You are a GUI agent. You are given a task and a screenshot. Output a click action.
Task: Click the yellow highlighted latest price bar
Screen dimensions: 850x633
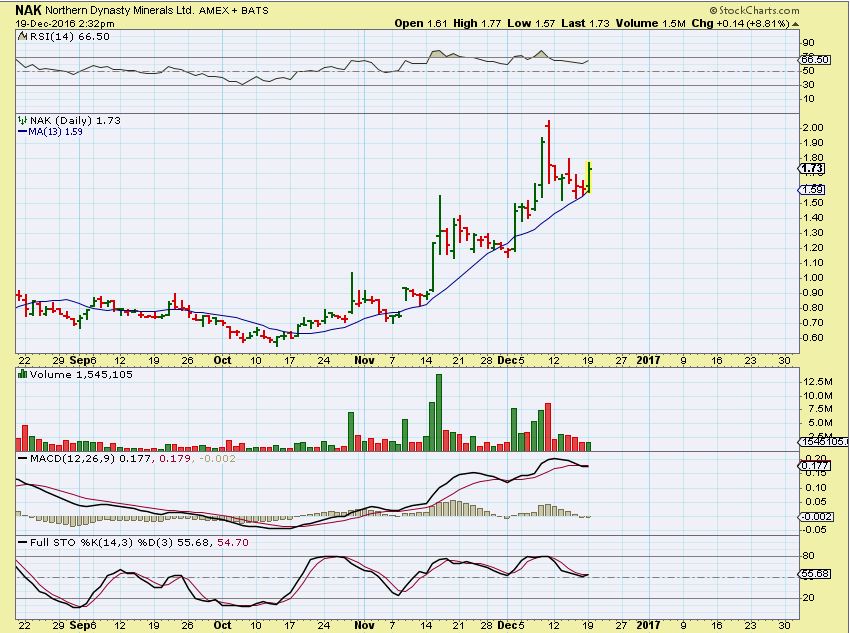click(589, 177)
